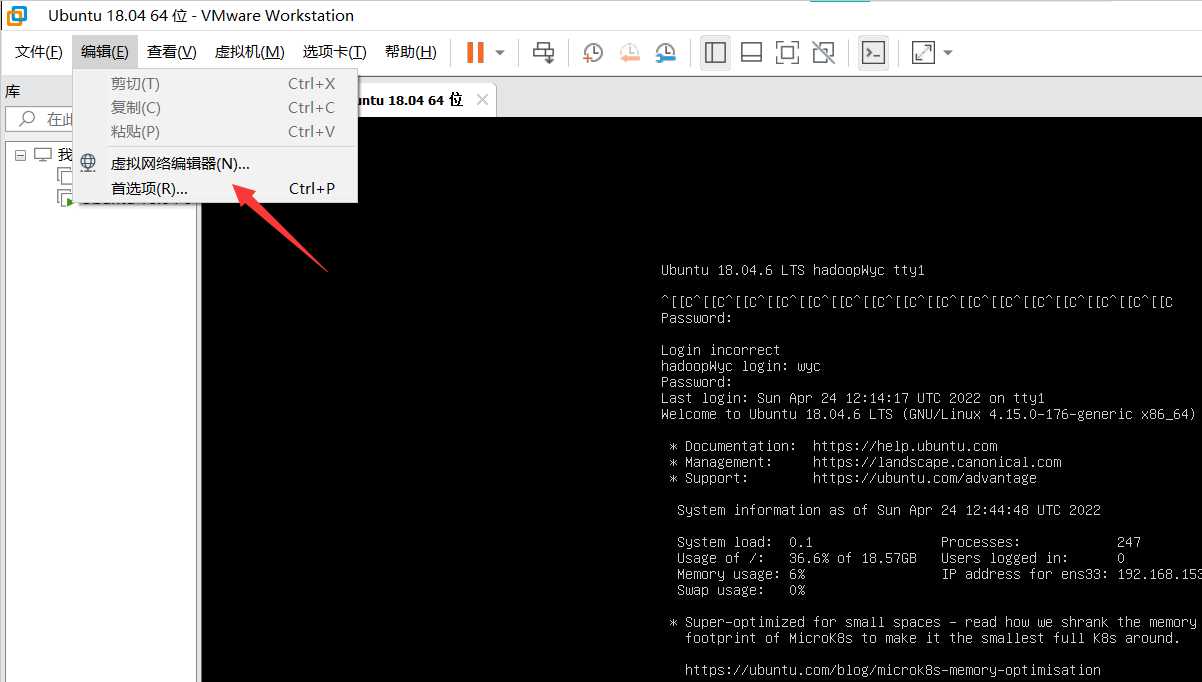
Task: Select the running virtual machine in the library tree
Action: (66, 198)
